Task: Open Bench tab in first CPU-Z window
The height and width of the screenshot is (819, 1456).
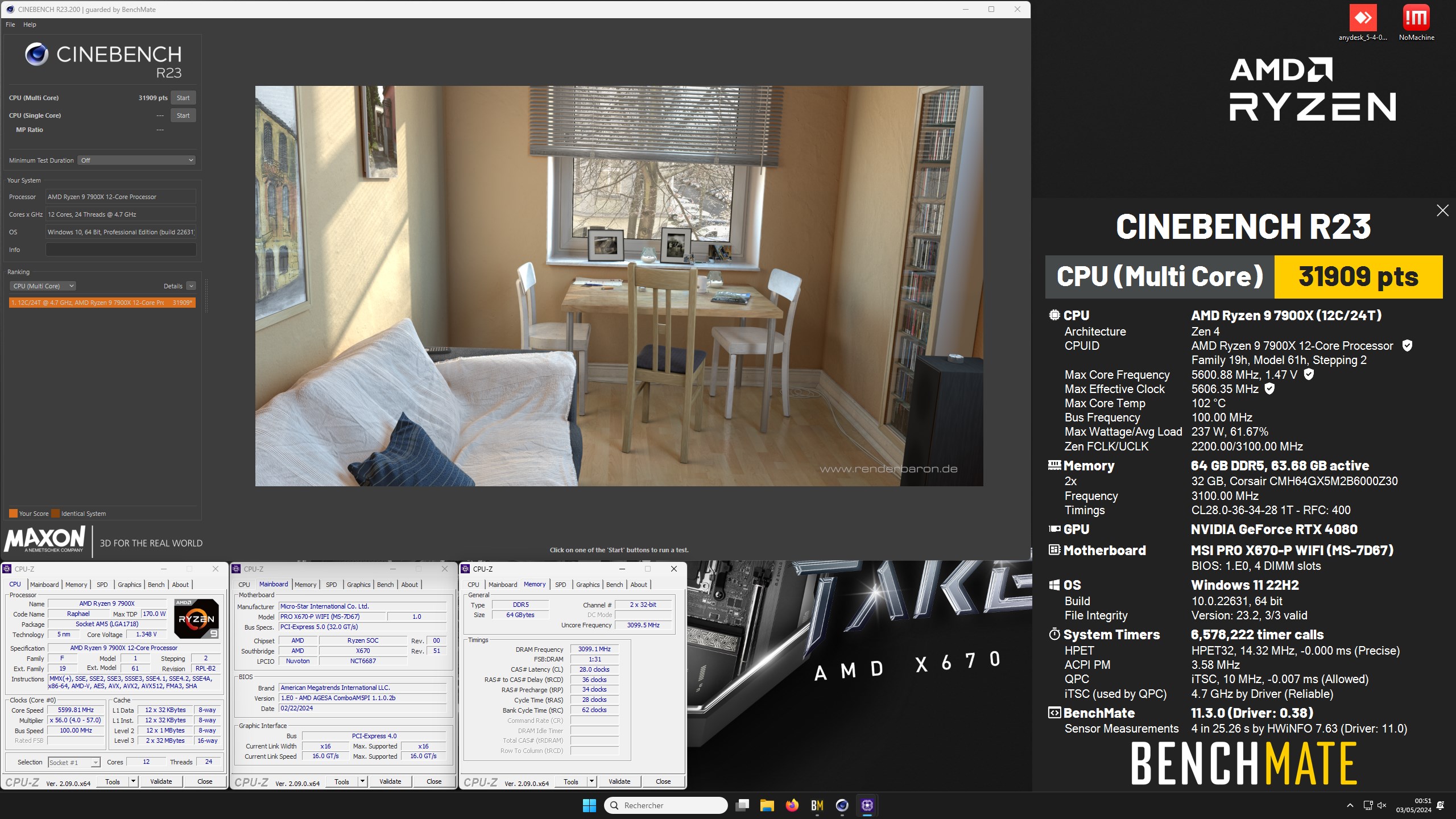Action: tap(156, 585)
